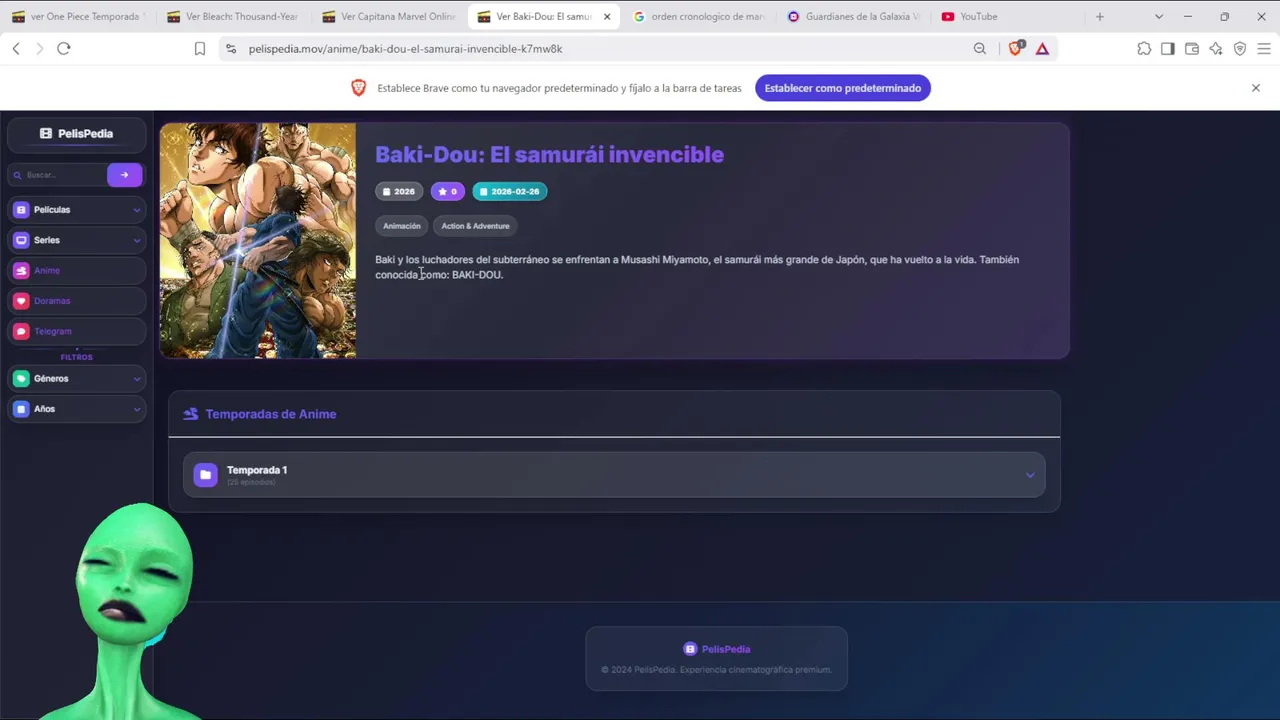Click the Temporadas de Anime heading

point(271,414)
